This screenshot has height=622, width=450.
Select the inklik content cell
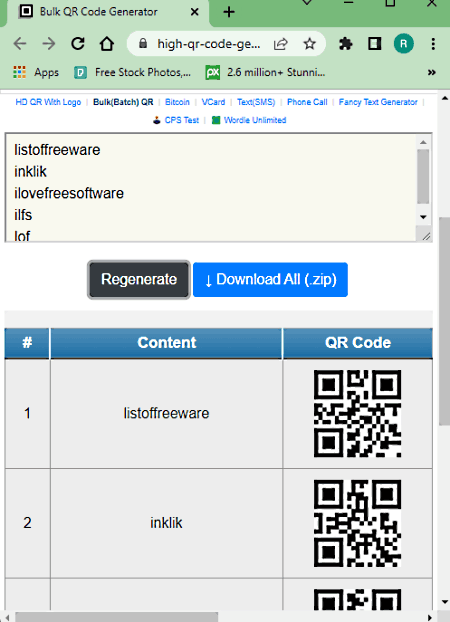click(x=166, y=523)
